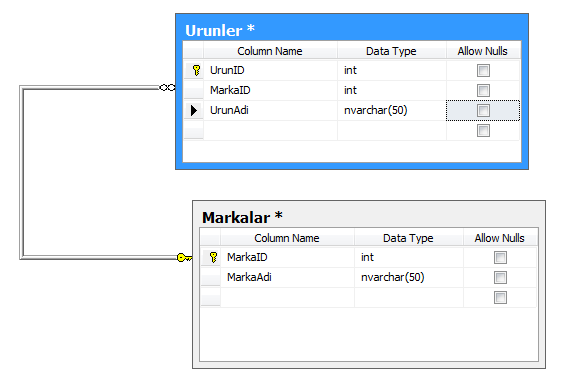Click the row selector beside MarkaAdi
Image resolution: width=574 pixels, height=387 pixels.
pos(211,278)
